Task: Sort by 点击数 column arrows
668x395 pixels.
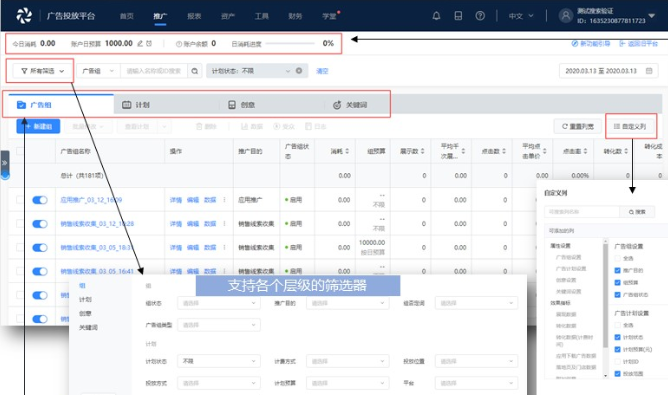Action: 504,151
